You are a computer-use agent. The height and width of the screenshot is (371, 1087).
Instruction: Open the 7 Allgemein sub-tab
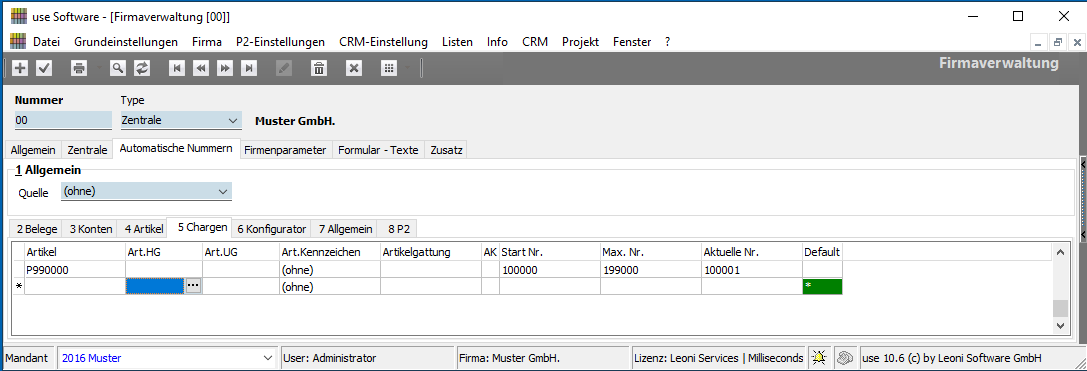pos(345,228)
